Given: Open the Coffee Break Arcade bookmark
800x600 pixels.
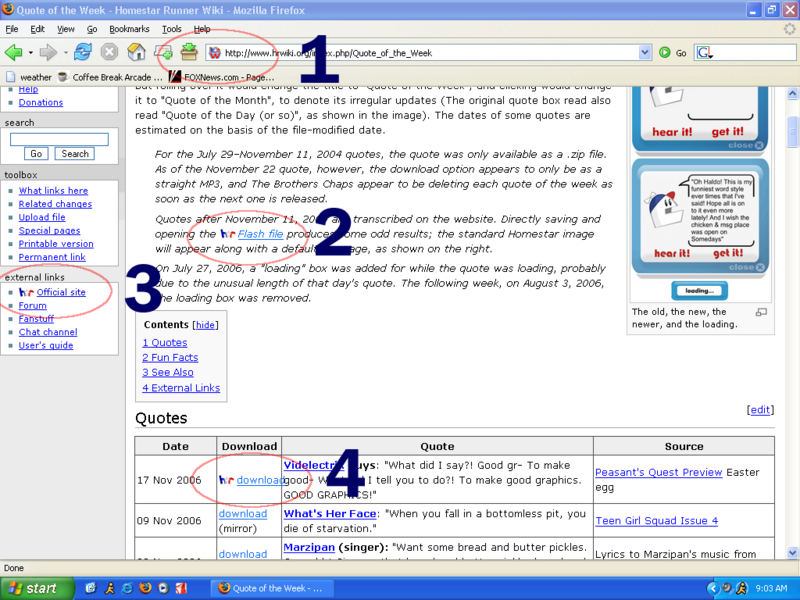Looking at the screenshot, I should pos(110,77).
